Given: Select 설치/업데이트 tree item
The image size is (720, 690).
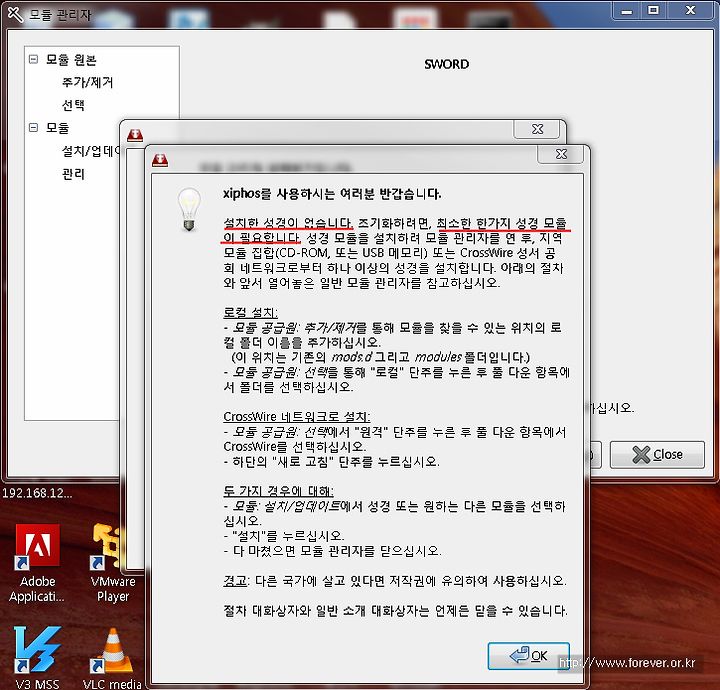Looking at the screenshot, I should tap(90, 151).
